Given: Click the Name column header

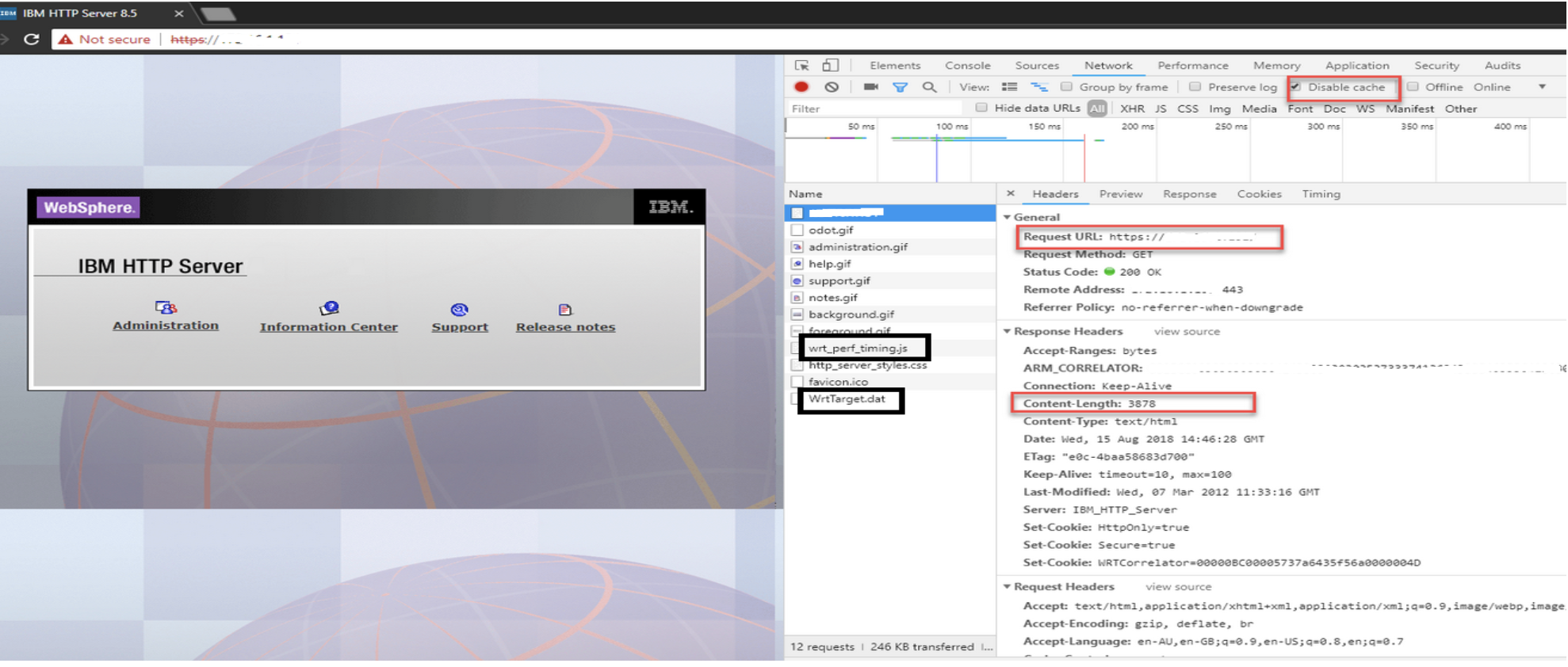Looking at the screenshot, I should click(x=805, y=193).
